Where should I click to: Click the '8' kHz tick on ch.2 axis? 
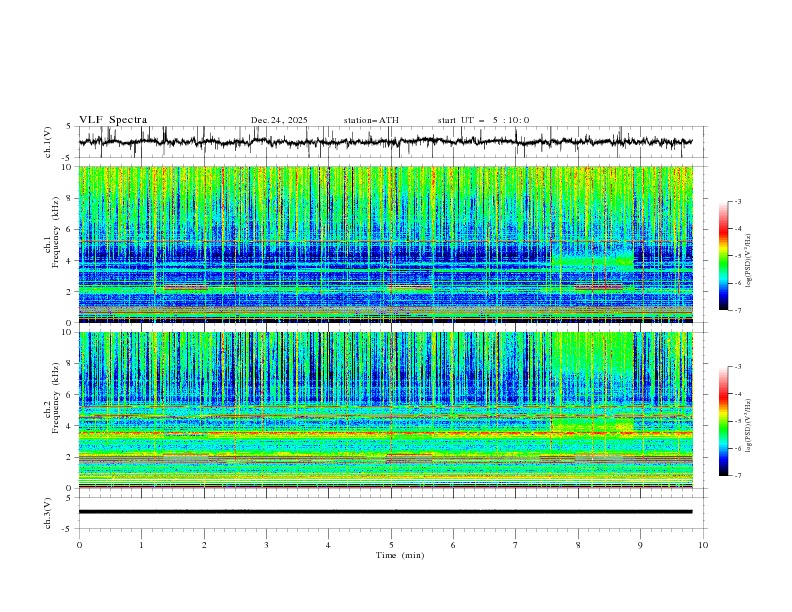click(x=71, y=364)
